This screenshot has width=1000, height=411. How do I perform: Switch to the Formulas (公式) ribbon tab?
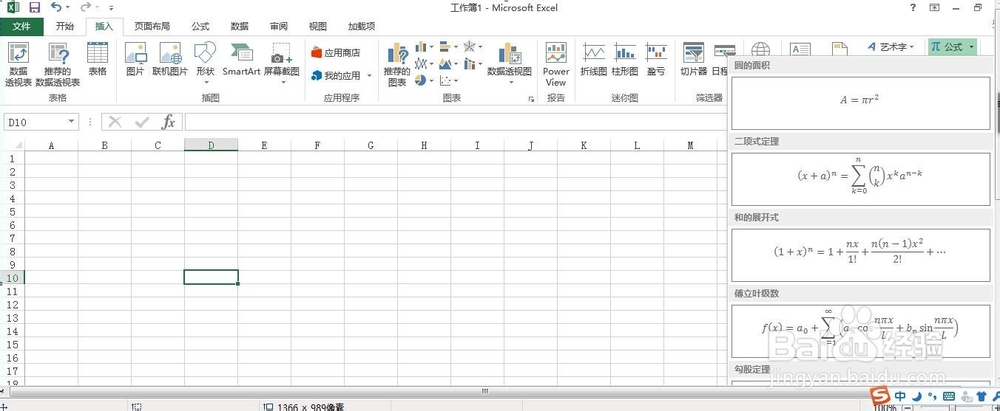(x=200, y=26)
